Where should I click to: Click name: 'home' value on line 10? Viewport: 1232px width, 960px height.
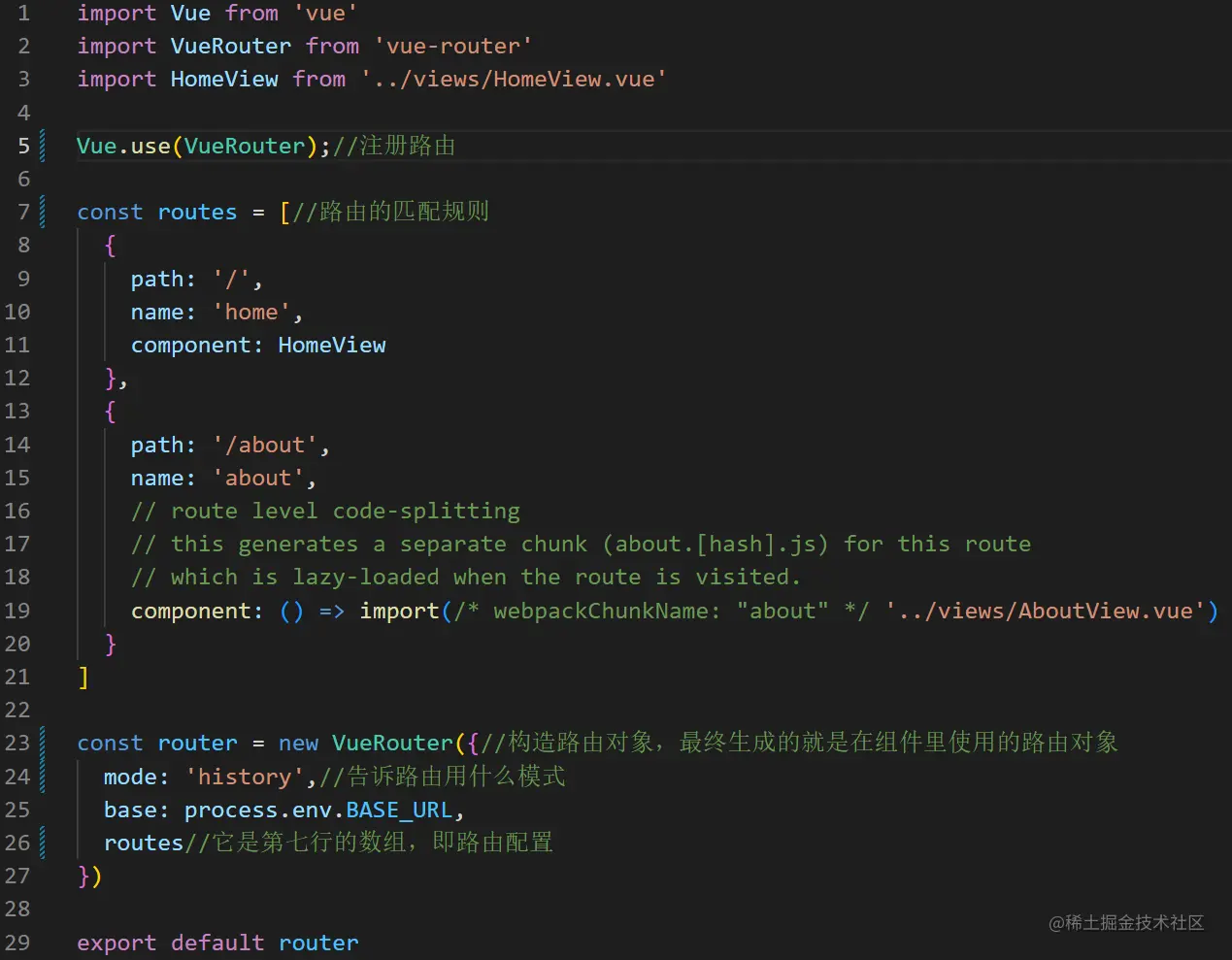tap(251, 313)
